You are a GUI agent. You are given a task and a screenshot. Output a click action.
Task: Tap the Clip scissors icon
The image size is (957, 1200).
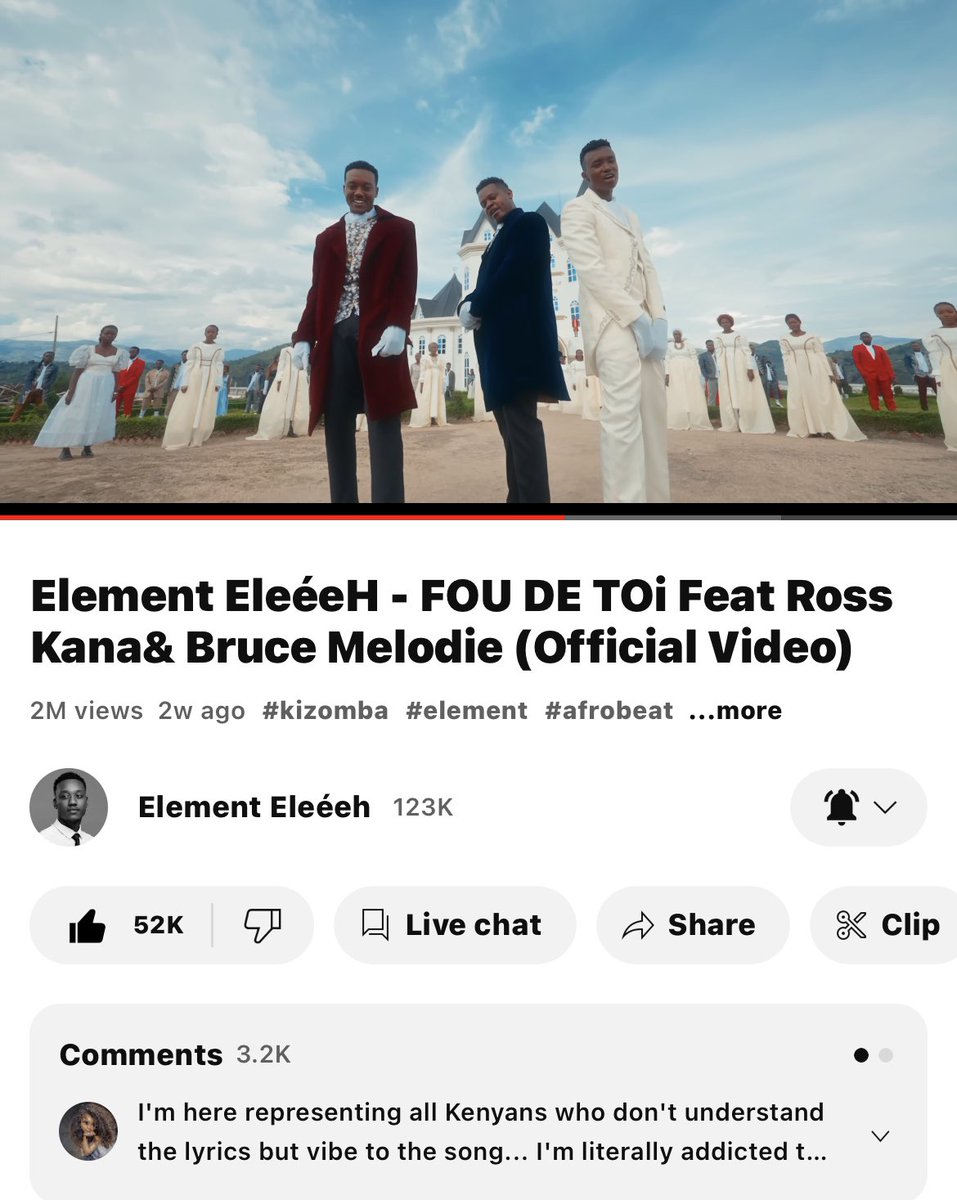(851, 925)
